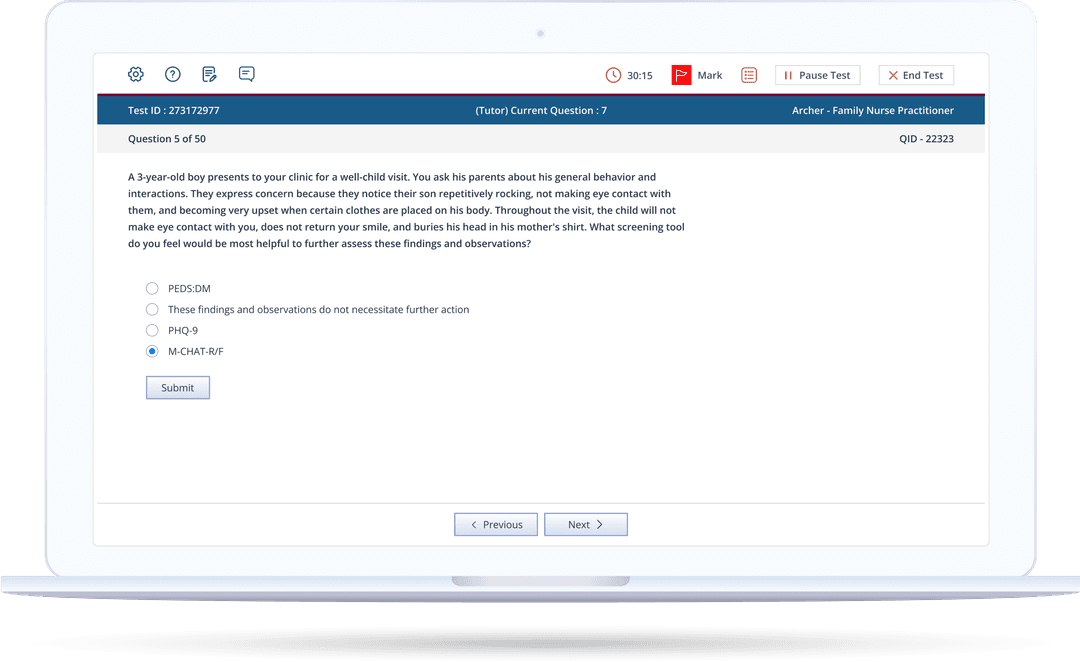Click the Question 5 of 50 label

(x=167, y=139)
